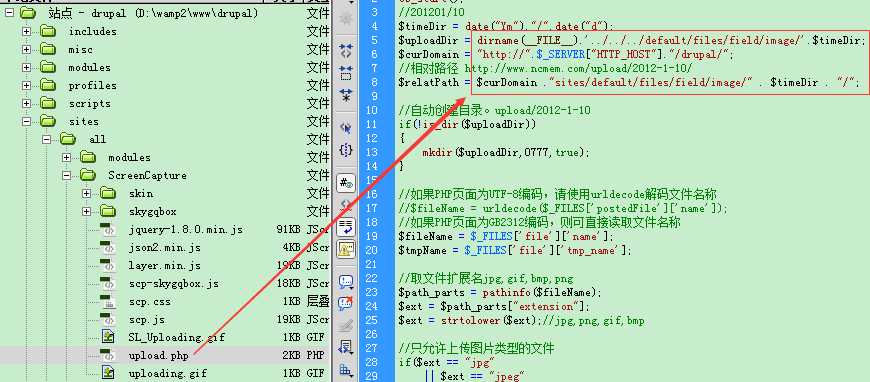Image resolution: width=870 pixels, height=382 pixels.
Task: Select the upload.php file row
Action: 165,355
